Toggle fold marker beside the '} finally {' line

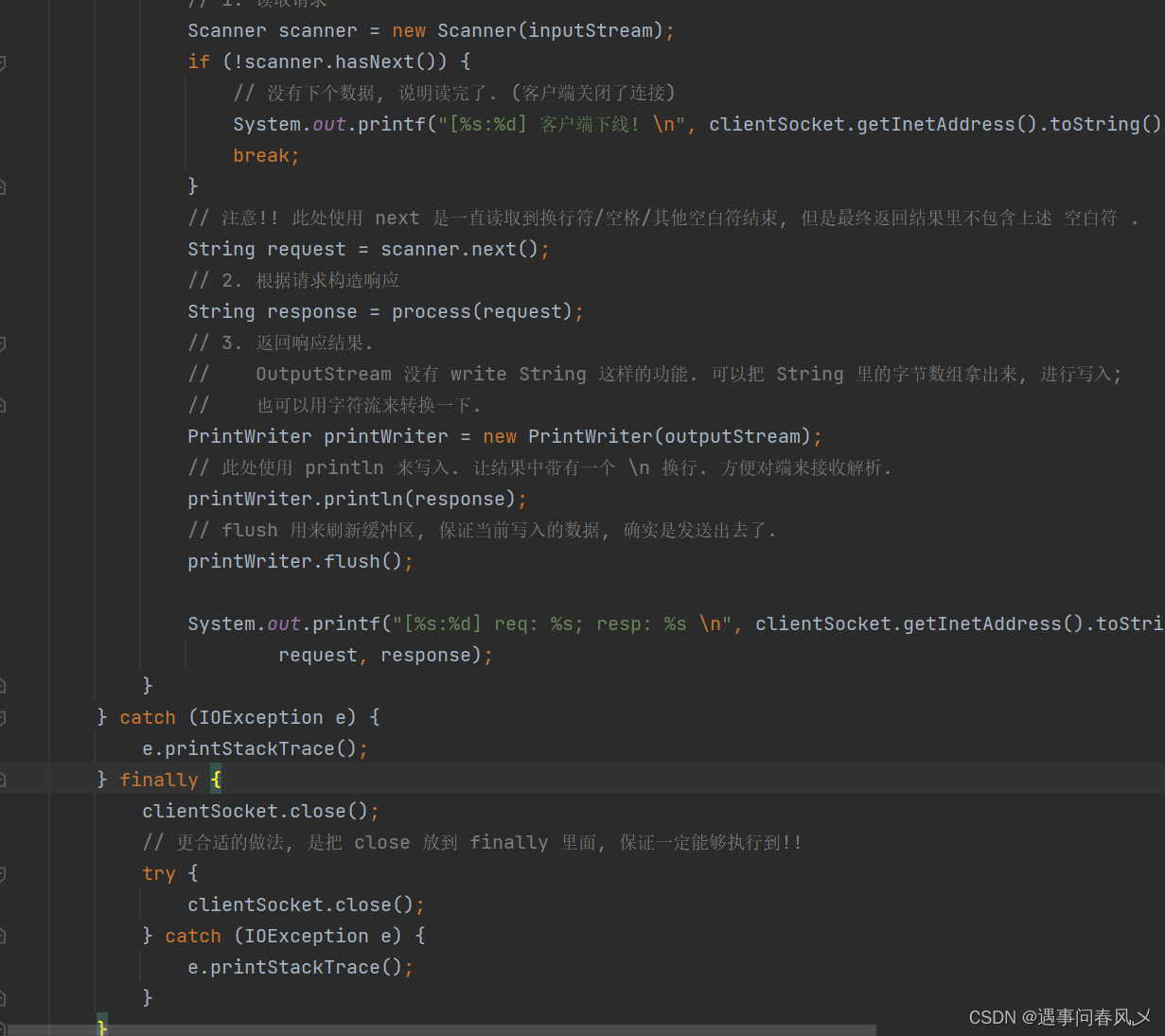pyautogui.click(x=3, y=780)
